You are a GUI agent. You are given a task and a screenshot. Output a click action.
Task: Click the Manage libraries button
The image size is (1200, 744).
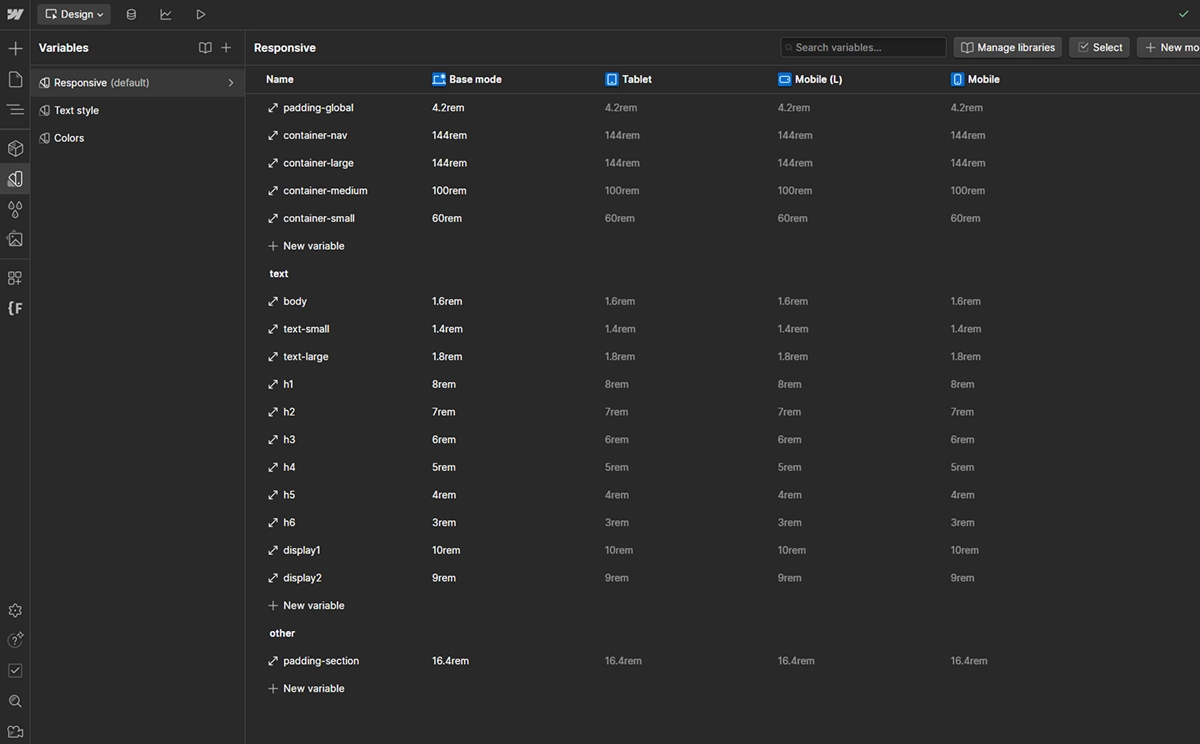[1007, 47]
